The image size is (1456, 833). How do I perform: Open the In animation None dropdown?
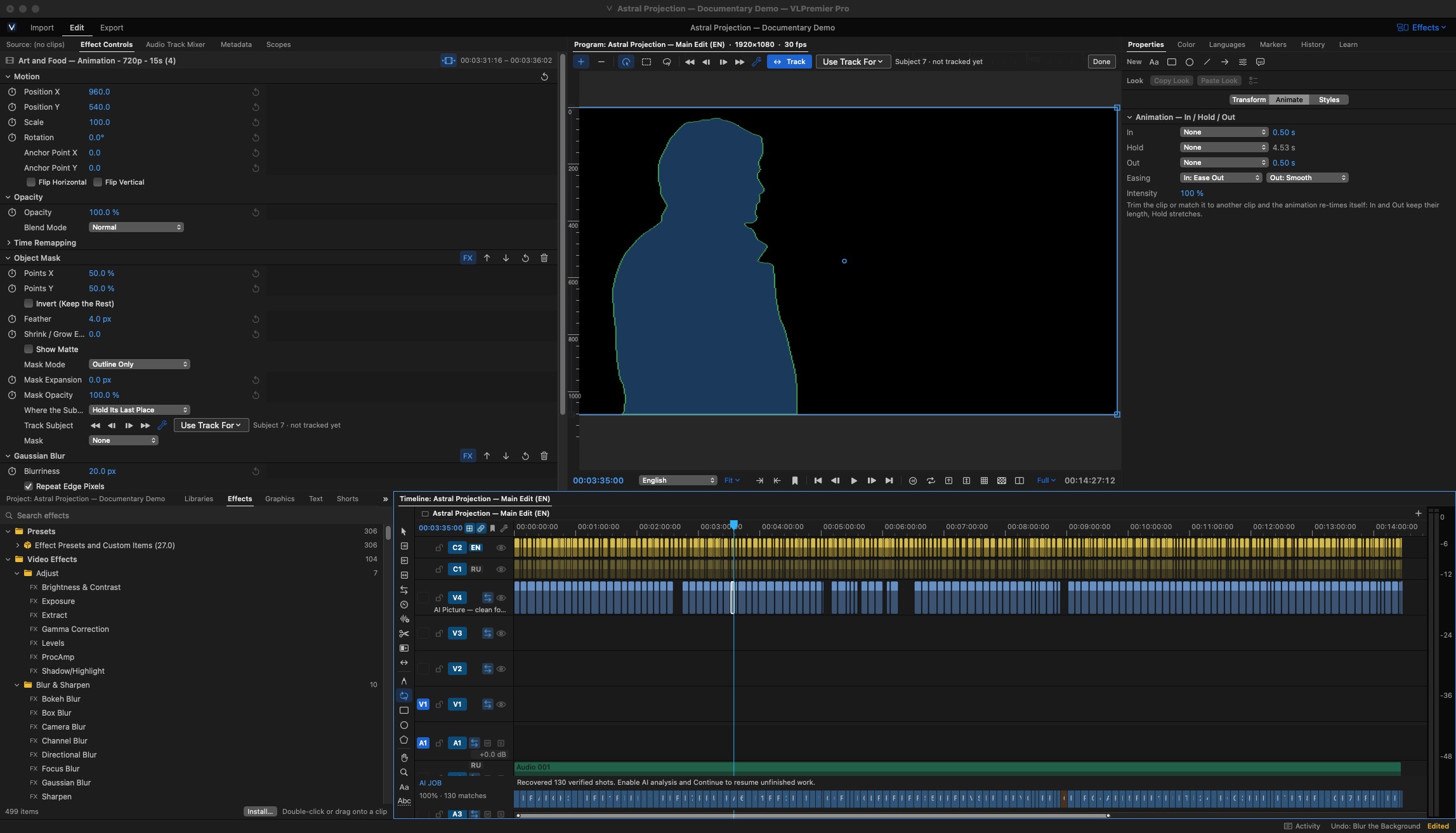click(x=1224, y=132)
